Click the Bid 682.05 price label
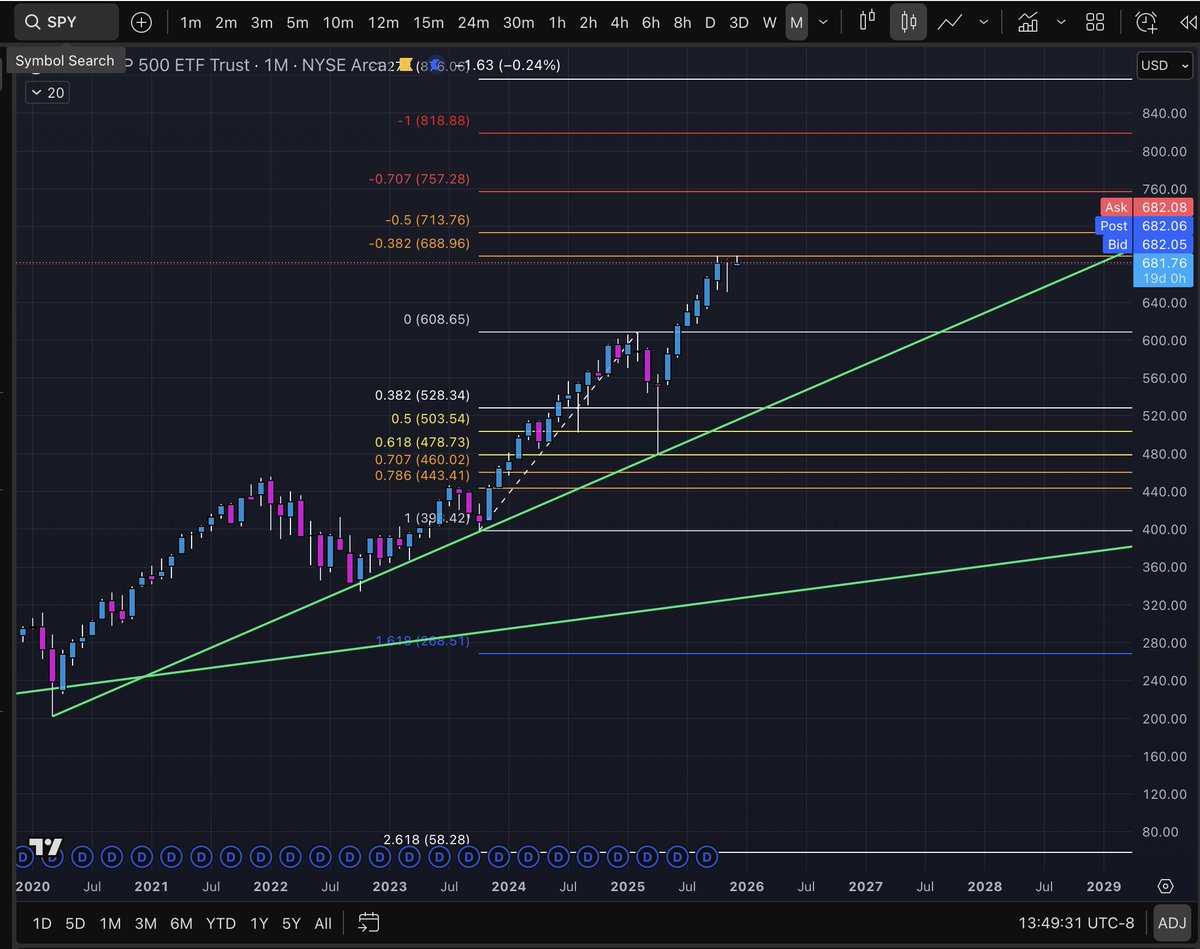The height and width of the screenshot is (949, 1200). tap(1146, 244)
